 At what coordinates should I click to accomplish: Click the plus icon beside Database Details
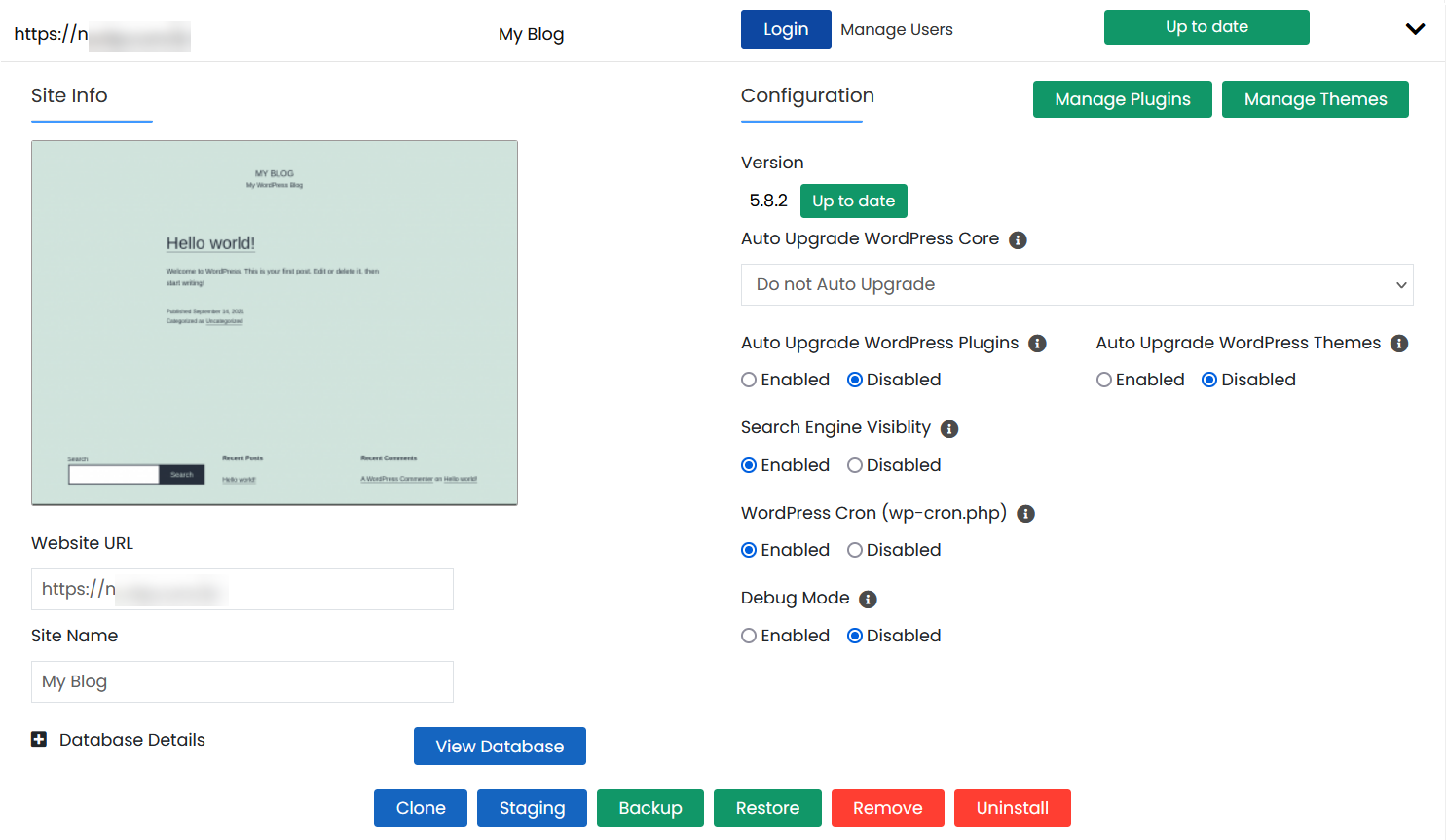click(39, 739)
